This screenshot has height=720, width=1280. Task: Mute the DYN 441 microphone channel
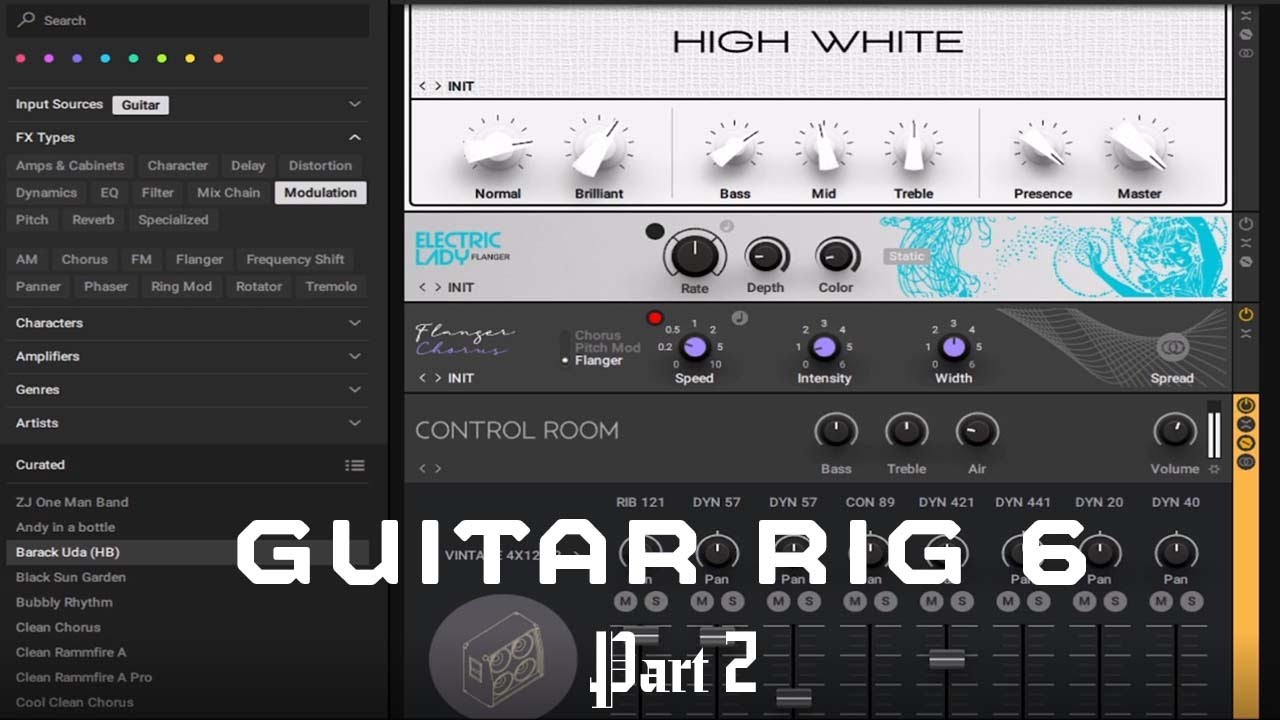(x=1008, y=601)
